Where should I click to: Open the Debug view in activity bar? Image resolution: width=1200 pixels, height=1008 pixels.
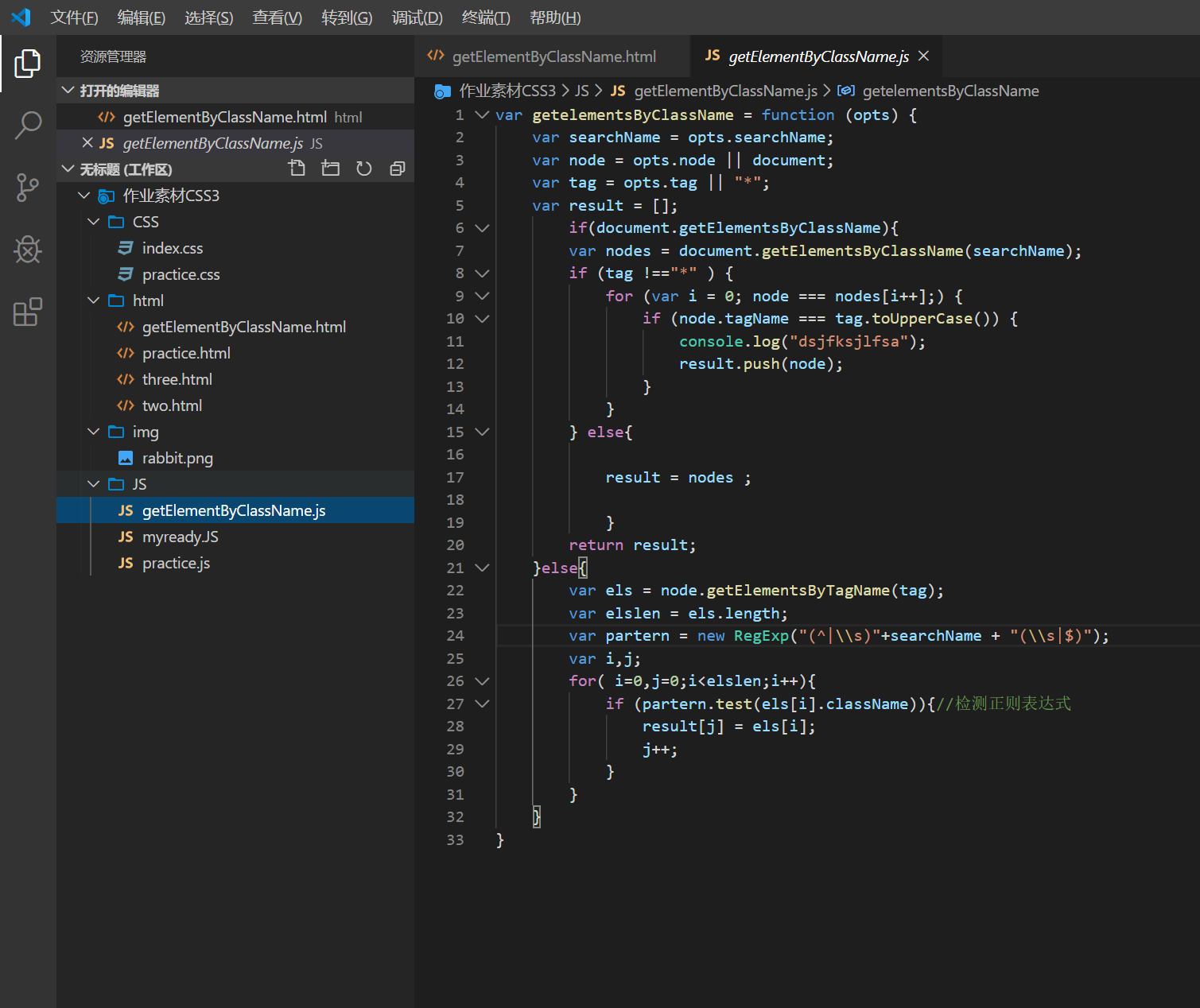[28, 250]
